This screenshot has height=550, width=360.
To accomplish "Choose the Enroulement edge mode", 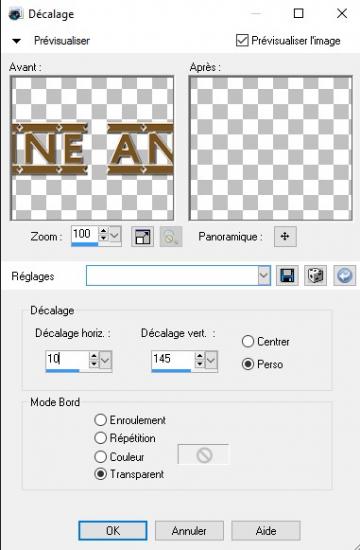I will [x=100, y=420].
